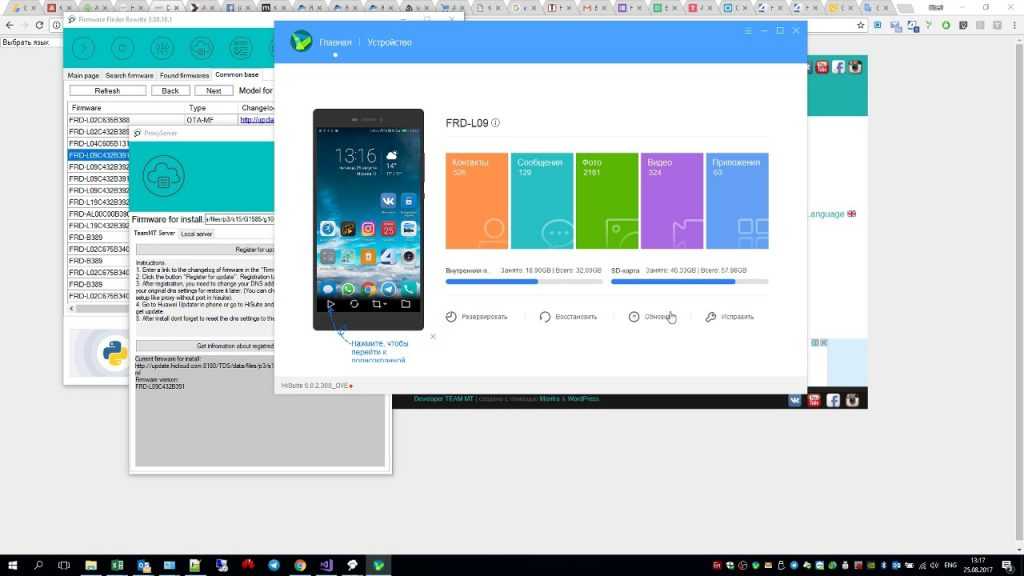The image size is (1024, 576).
Task: Click the Backup (Резервировать) icon button
Action: (477, 317)
